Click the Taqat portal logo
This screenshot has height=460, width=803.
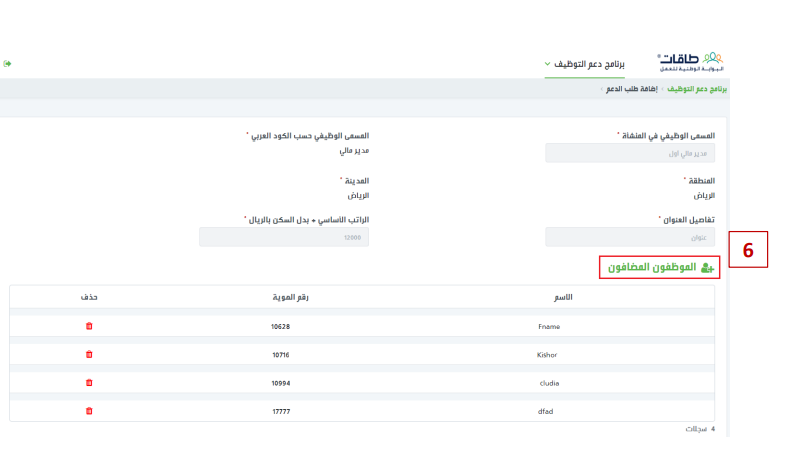pos(691,62)
